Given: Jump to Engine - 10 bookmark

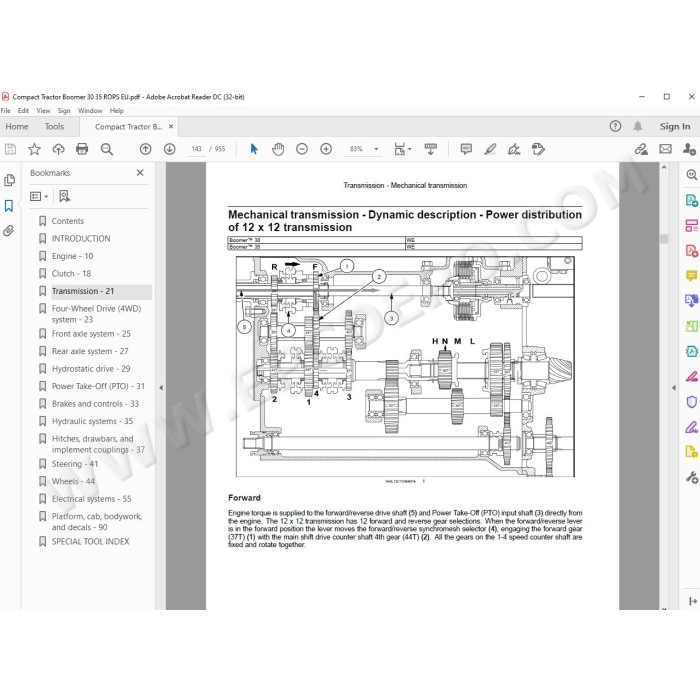Looking at the screenshot, I should (72, 256).
